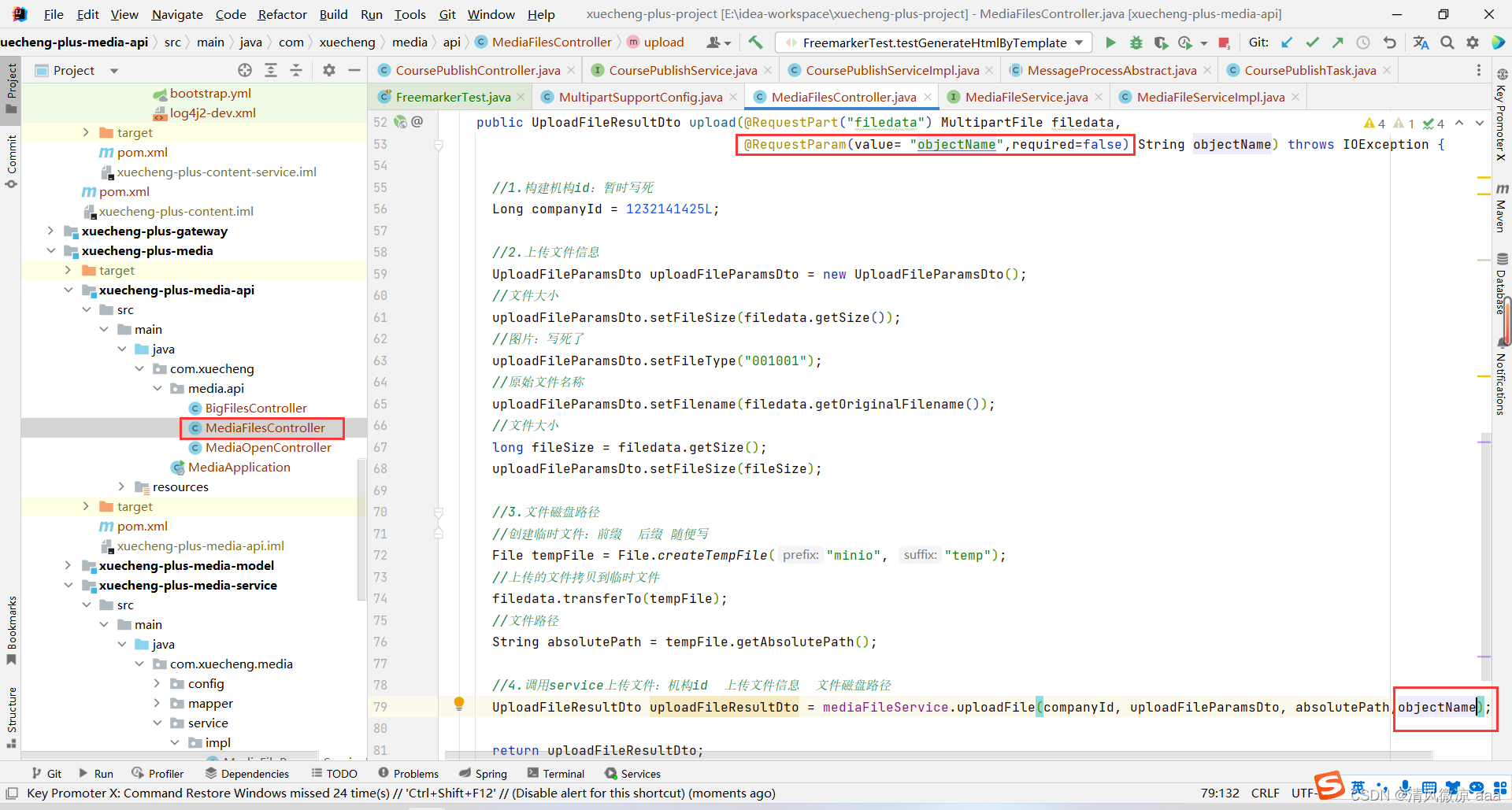Open the run configuration dropdown FreemarkerTest
Screen dimensions: 1512x810
(935, 43)
